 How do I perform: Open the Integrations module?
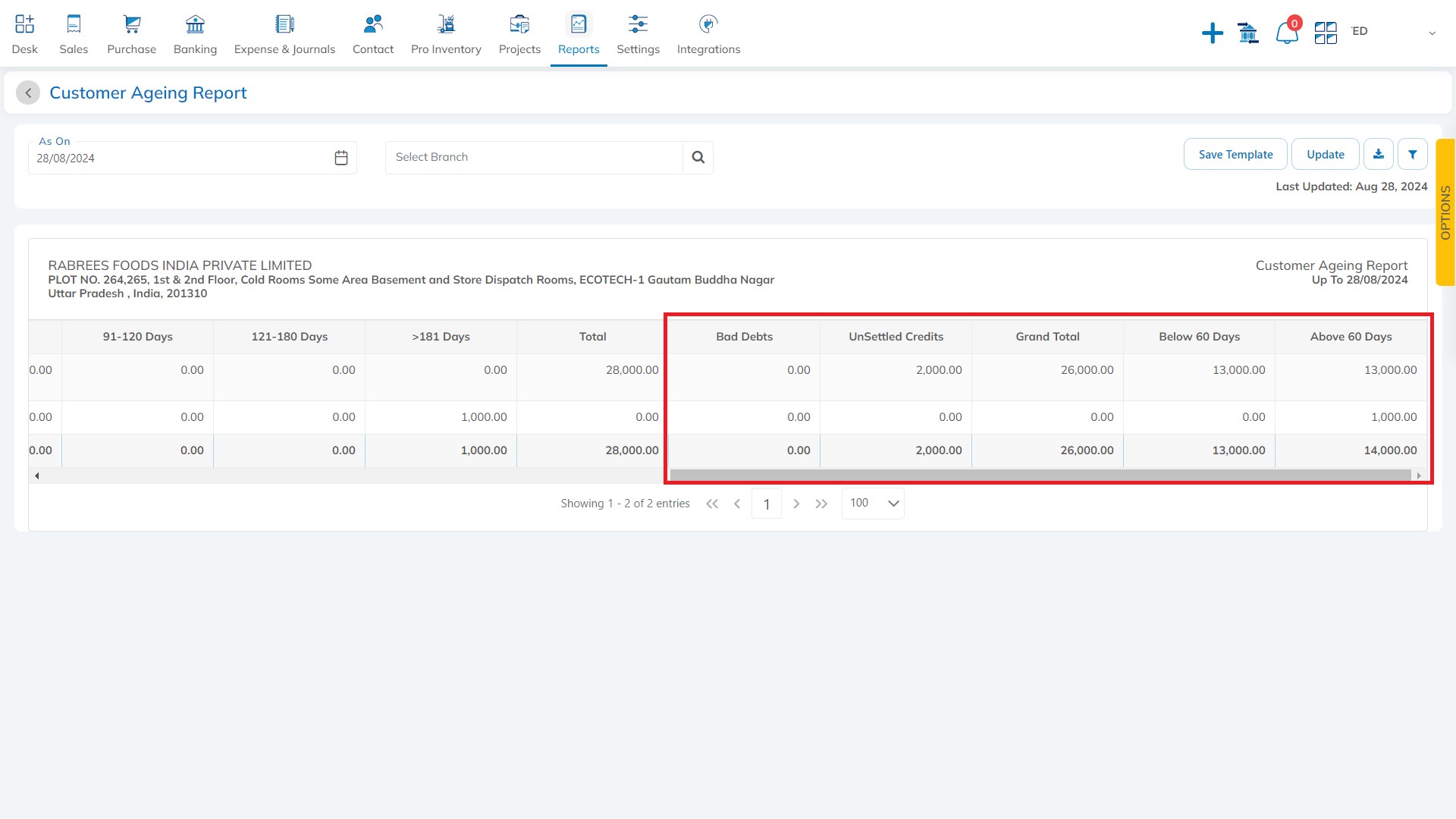click(x=708, y=34)
